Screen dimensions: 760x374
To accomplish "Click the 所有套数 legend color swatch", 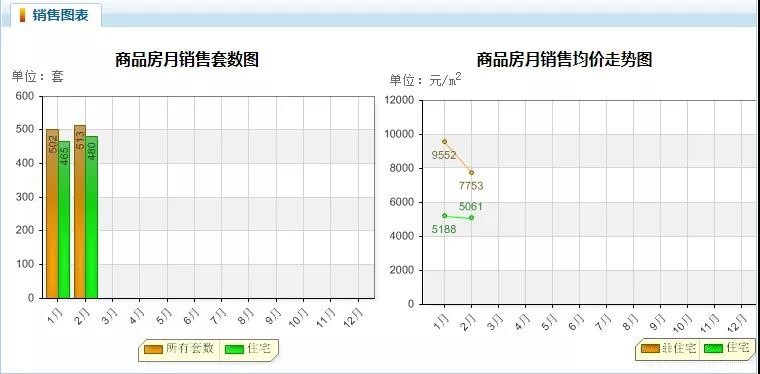I will [x=154, y=349].
